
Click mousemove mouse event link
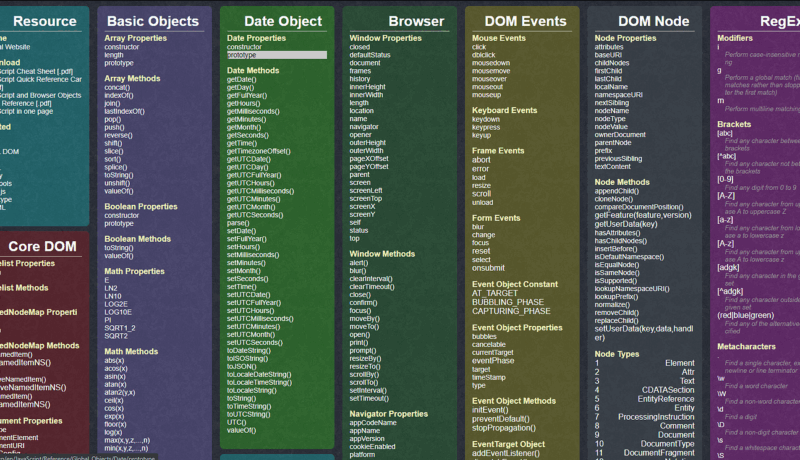(x=491, y=71)
